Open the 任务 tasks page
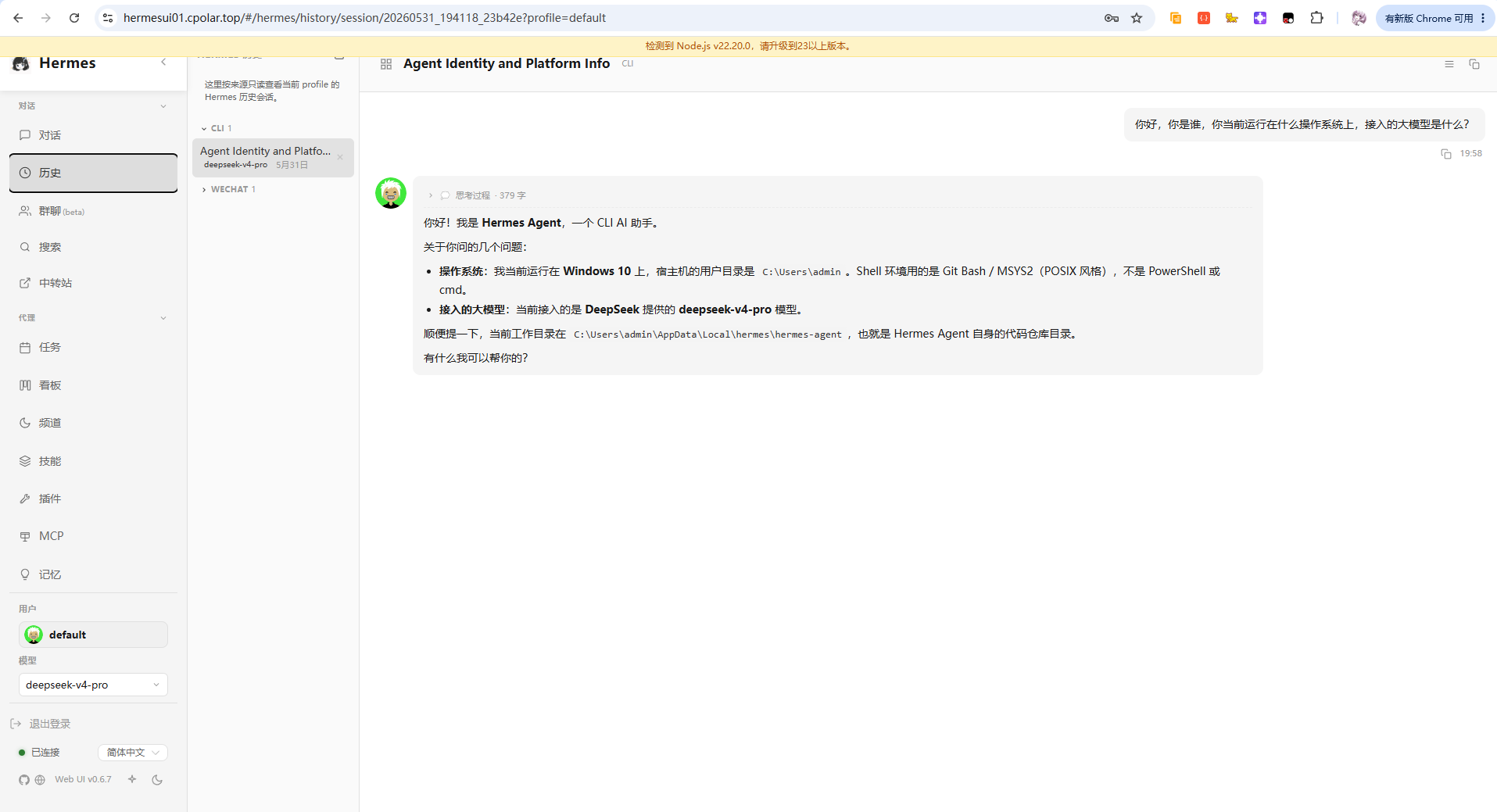 coord(93,347)
